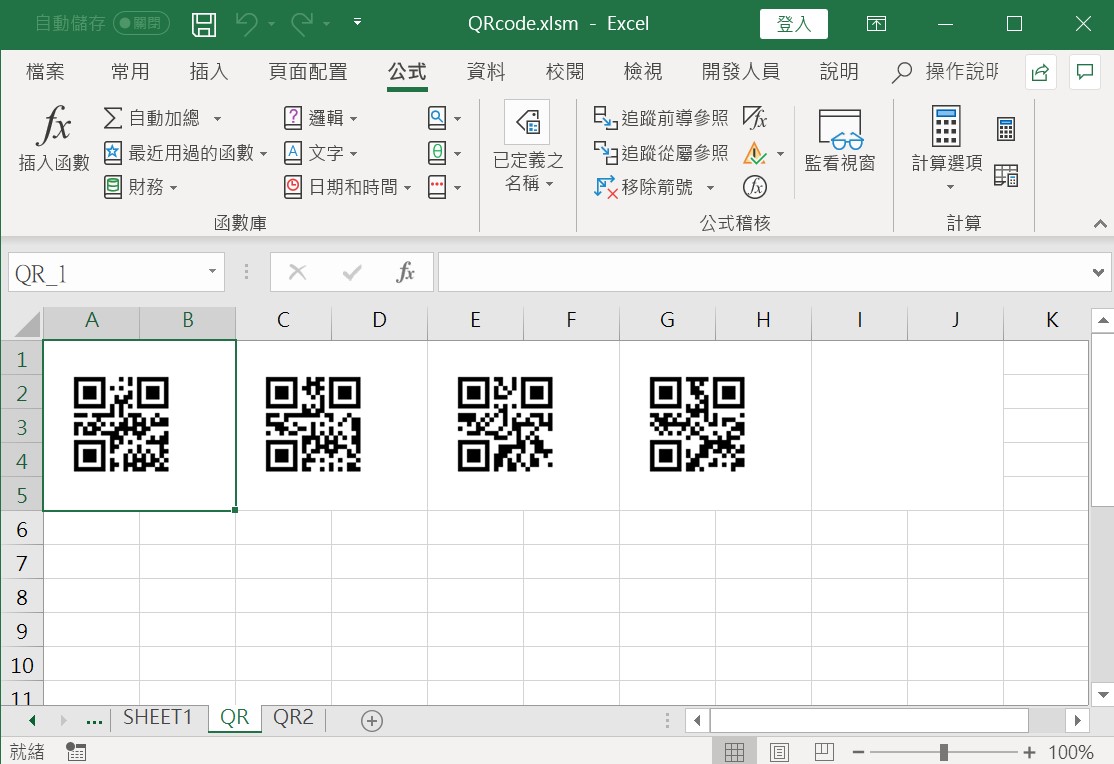This screenshot has width=1114, height=764.
Task: Click Ribbon Display Options icon
Action: tap(877, 24)
